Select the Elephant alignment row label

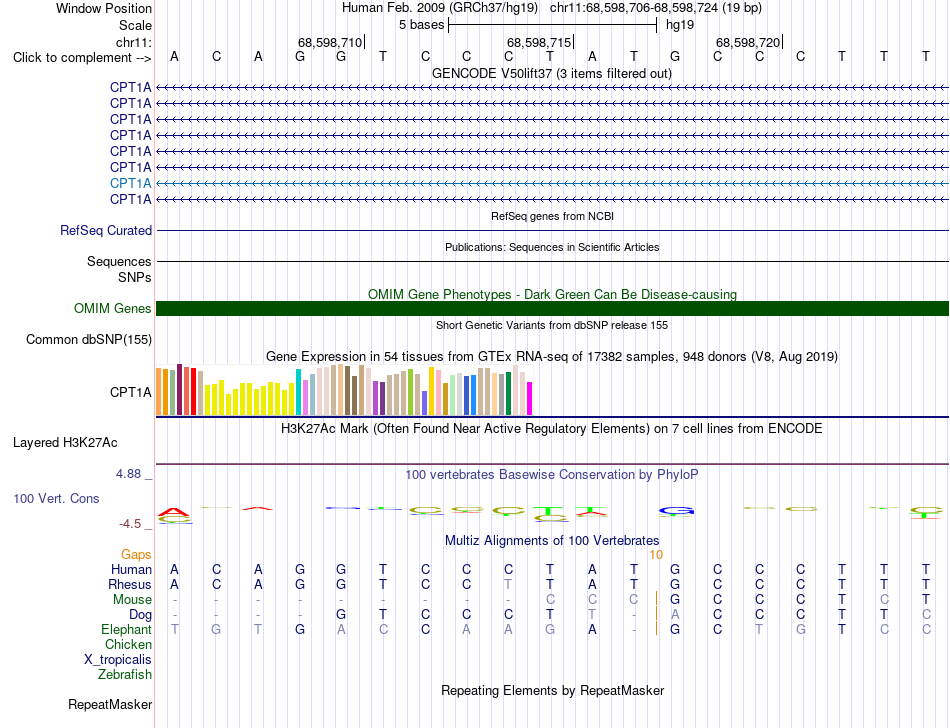click(126, 629)
